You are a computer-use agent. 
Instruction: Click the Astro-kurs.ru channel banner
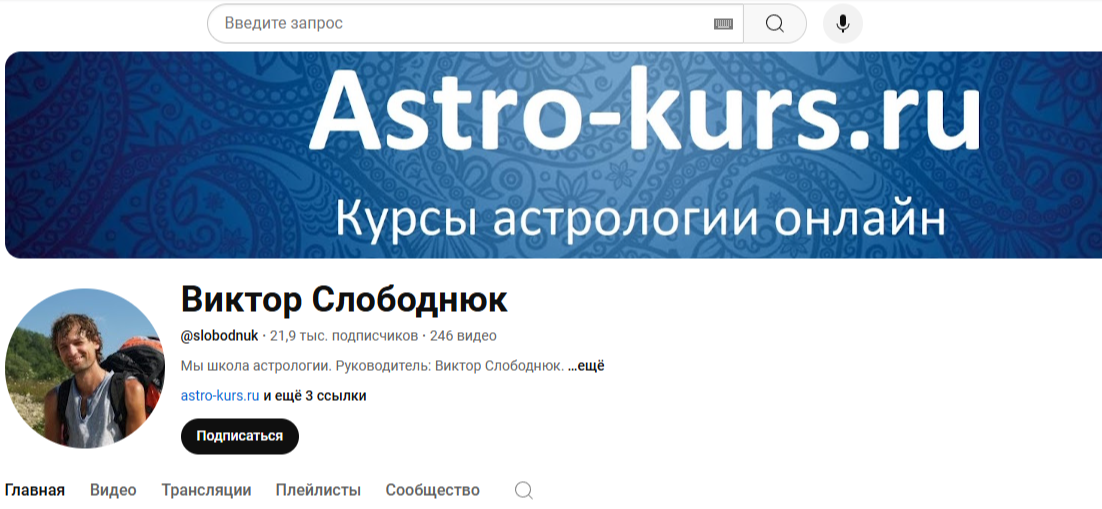point(553,155)
